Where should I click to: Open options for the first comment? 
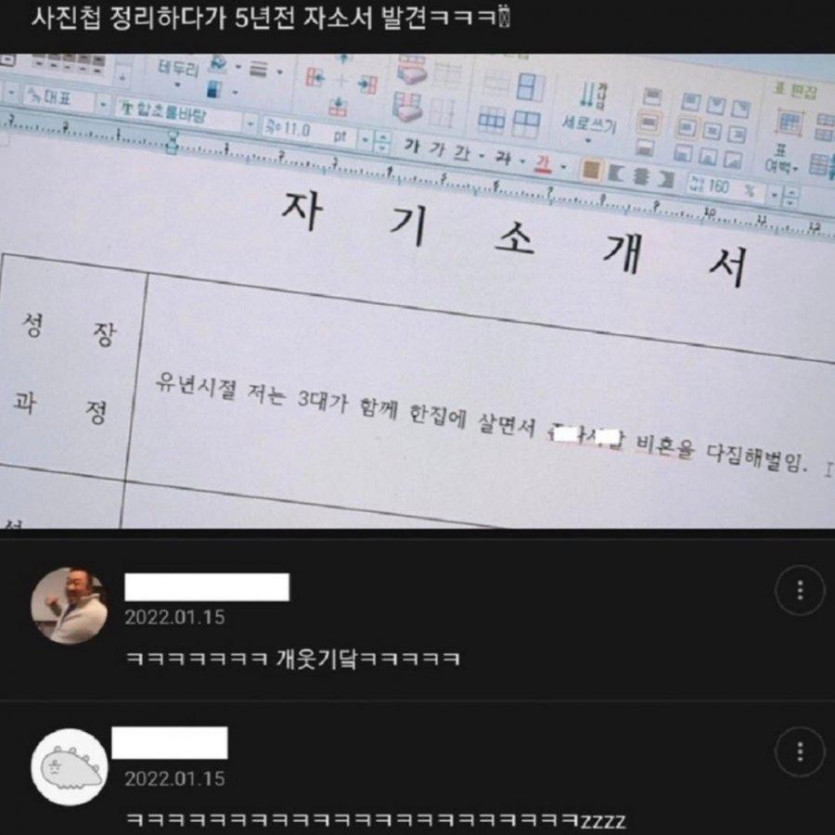(800, 590)
